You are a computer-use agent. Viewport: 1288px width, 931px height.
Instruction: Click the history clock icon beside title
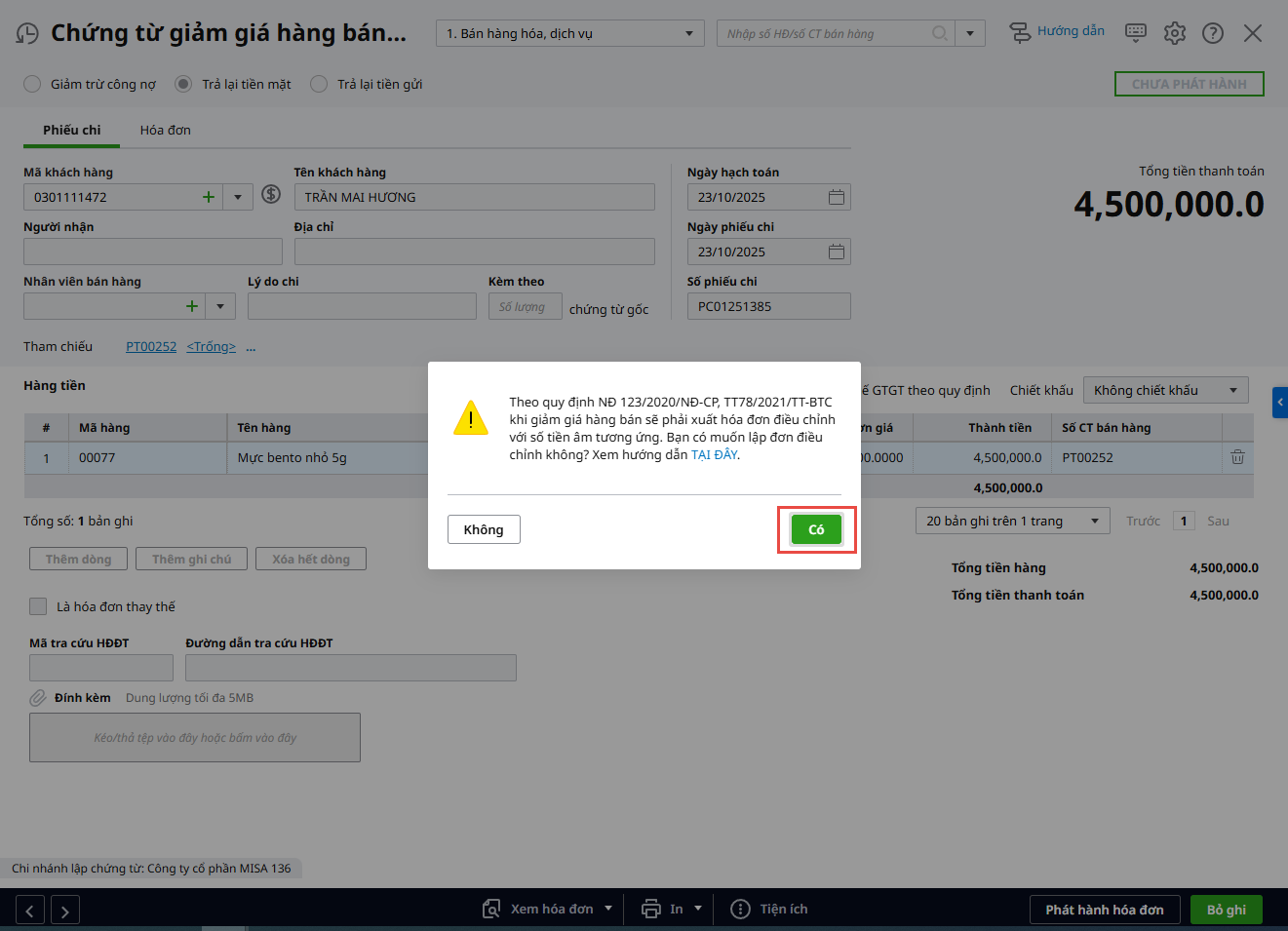click(x=27, y=34)
